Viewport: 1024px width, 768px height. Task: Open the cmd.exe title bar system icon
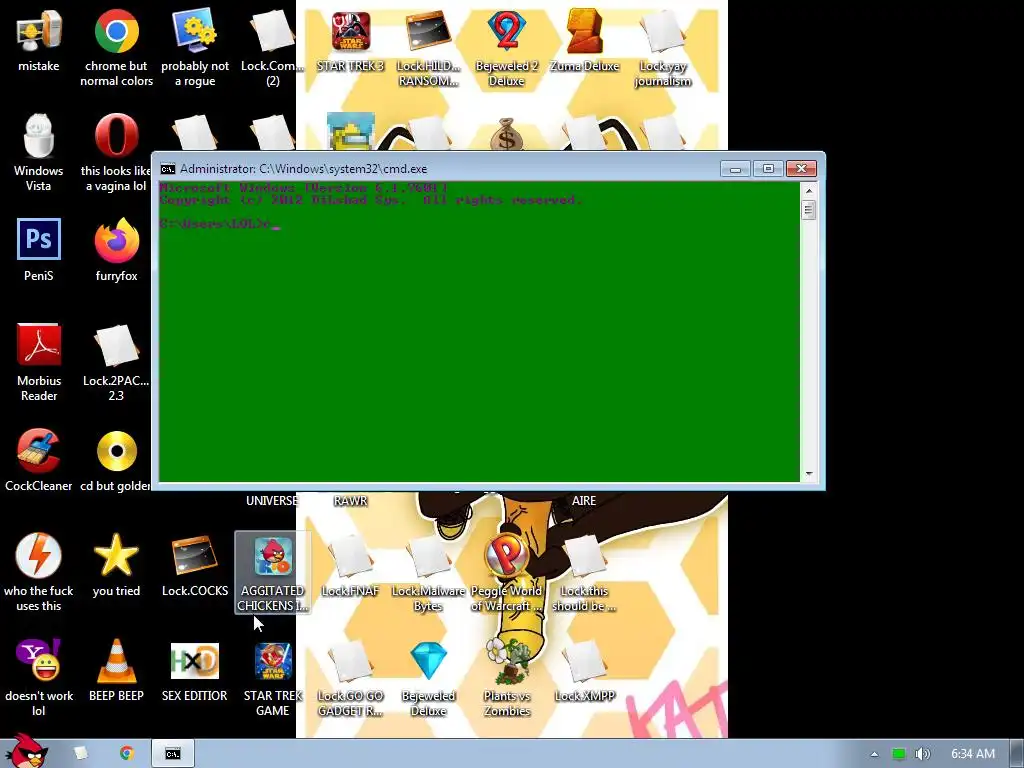click(x=168, y=169)
